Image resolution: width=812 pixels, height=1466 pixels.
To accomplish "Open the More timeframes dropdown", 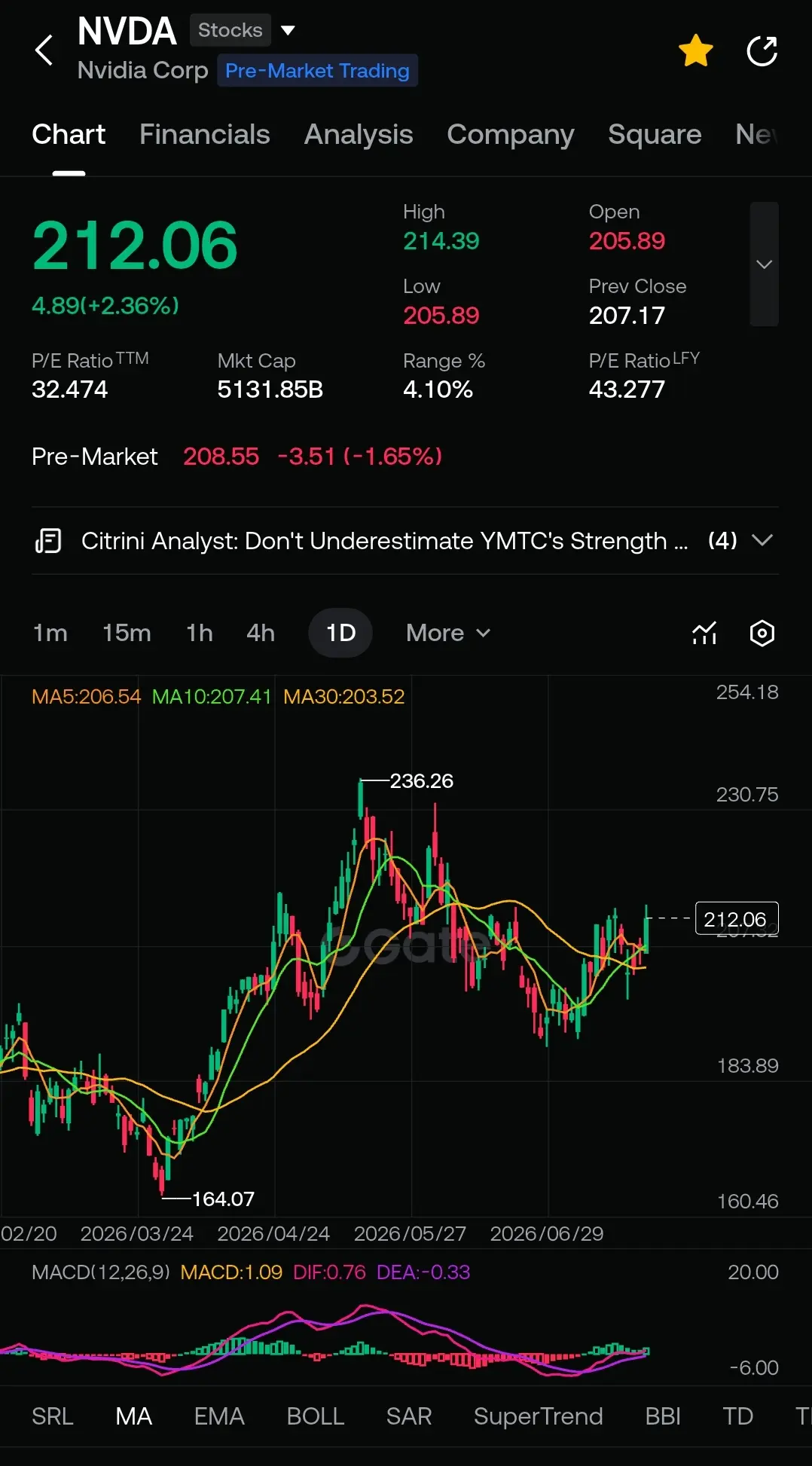I will point(448,633).
